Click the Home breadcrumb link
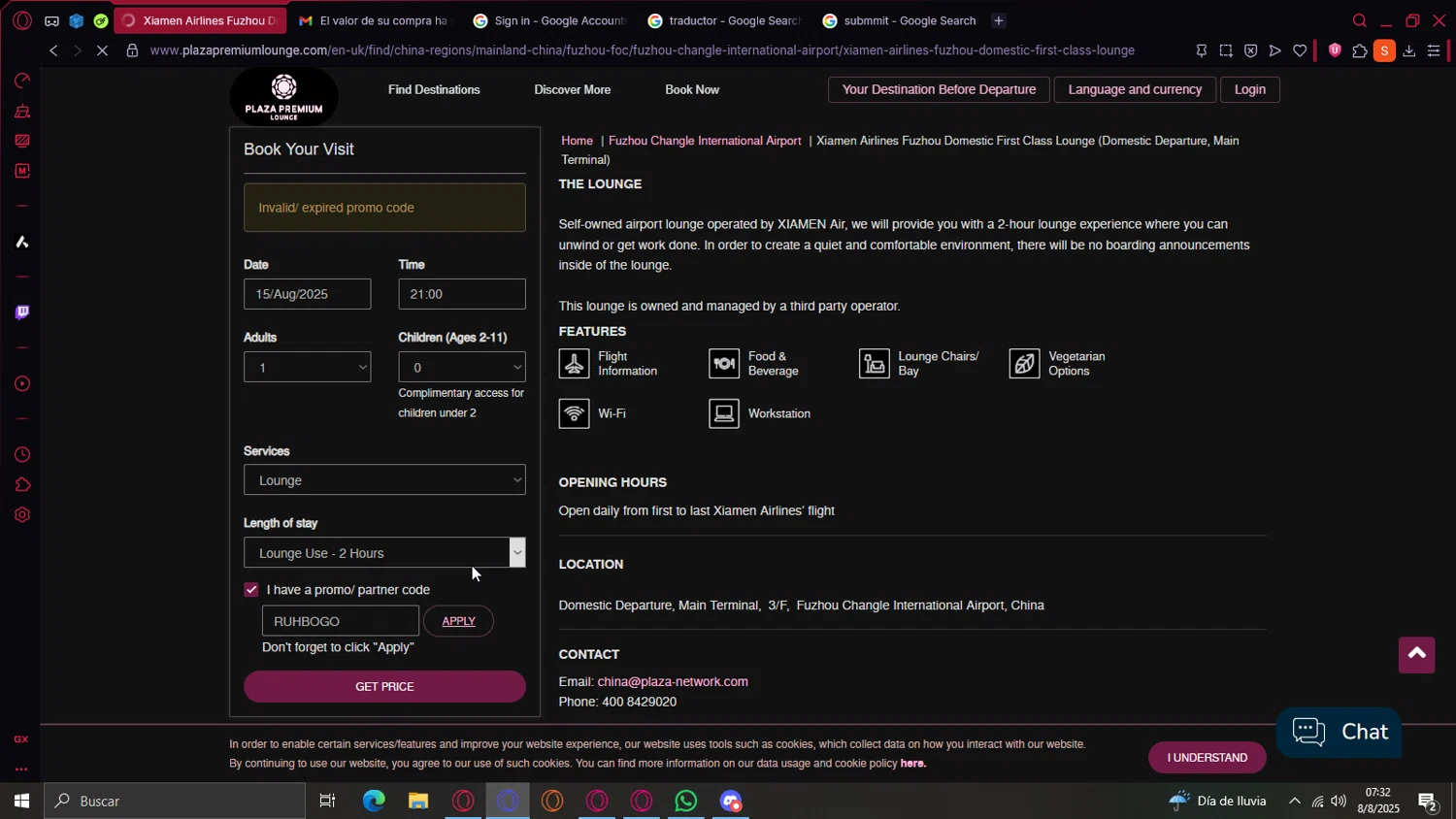Image resolution: width=1456 pixels, height=819 pixels. (x=577, y=141)
